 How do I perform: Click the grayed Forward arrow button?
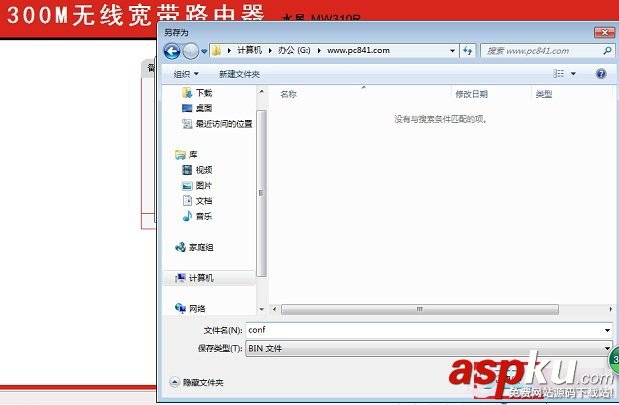(191, 51)
